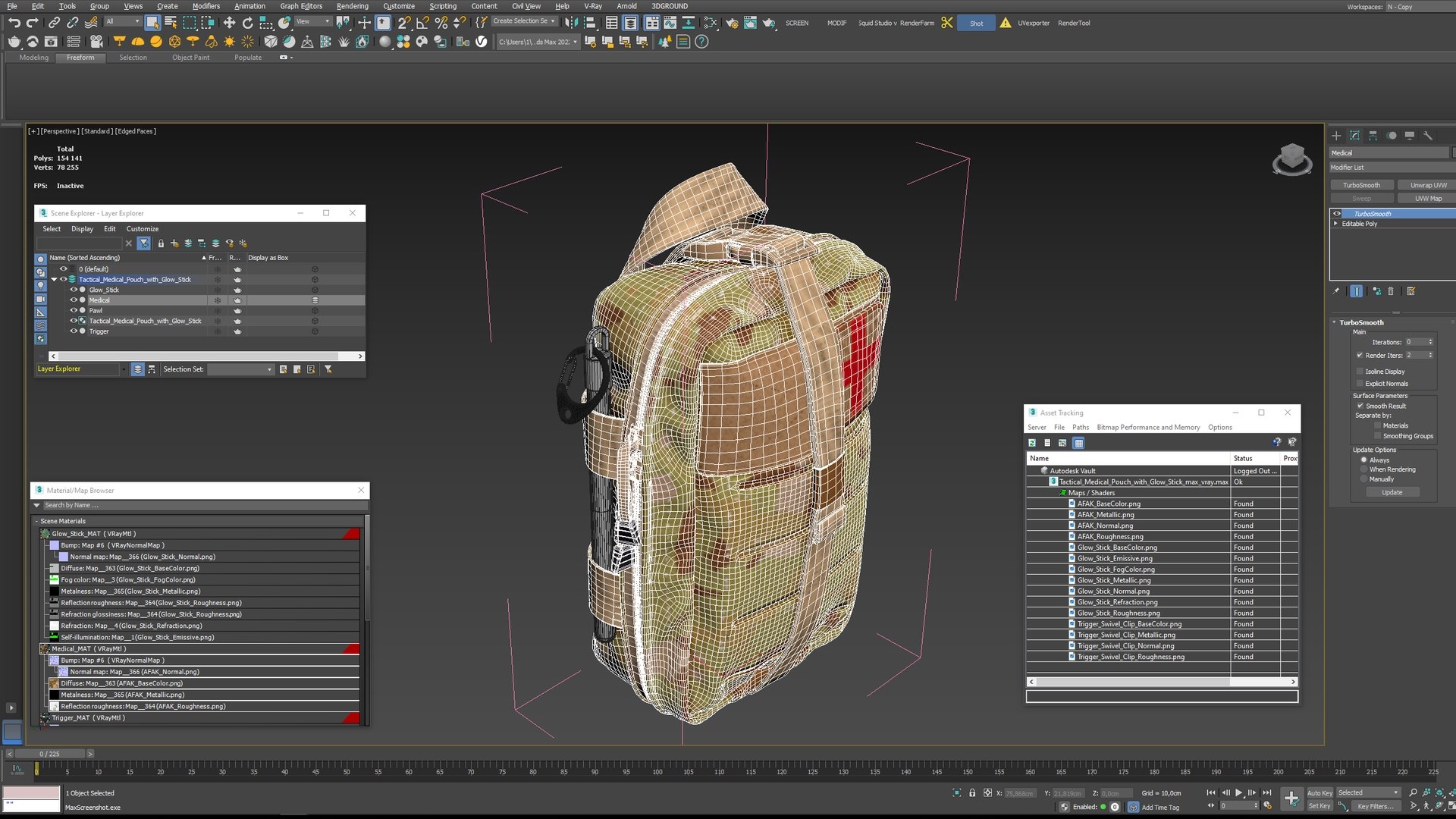Click Pin Stack icon
Viewport: 1456px width, 819px height.
[x=1336, y=291]
